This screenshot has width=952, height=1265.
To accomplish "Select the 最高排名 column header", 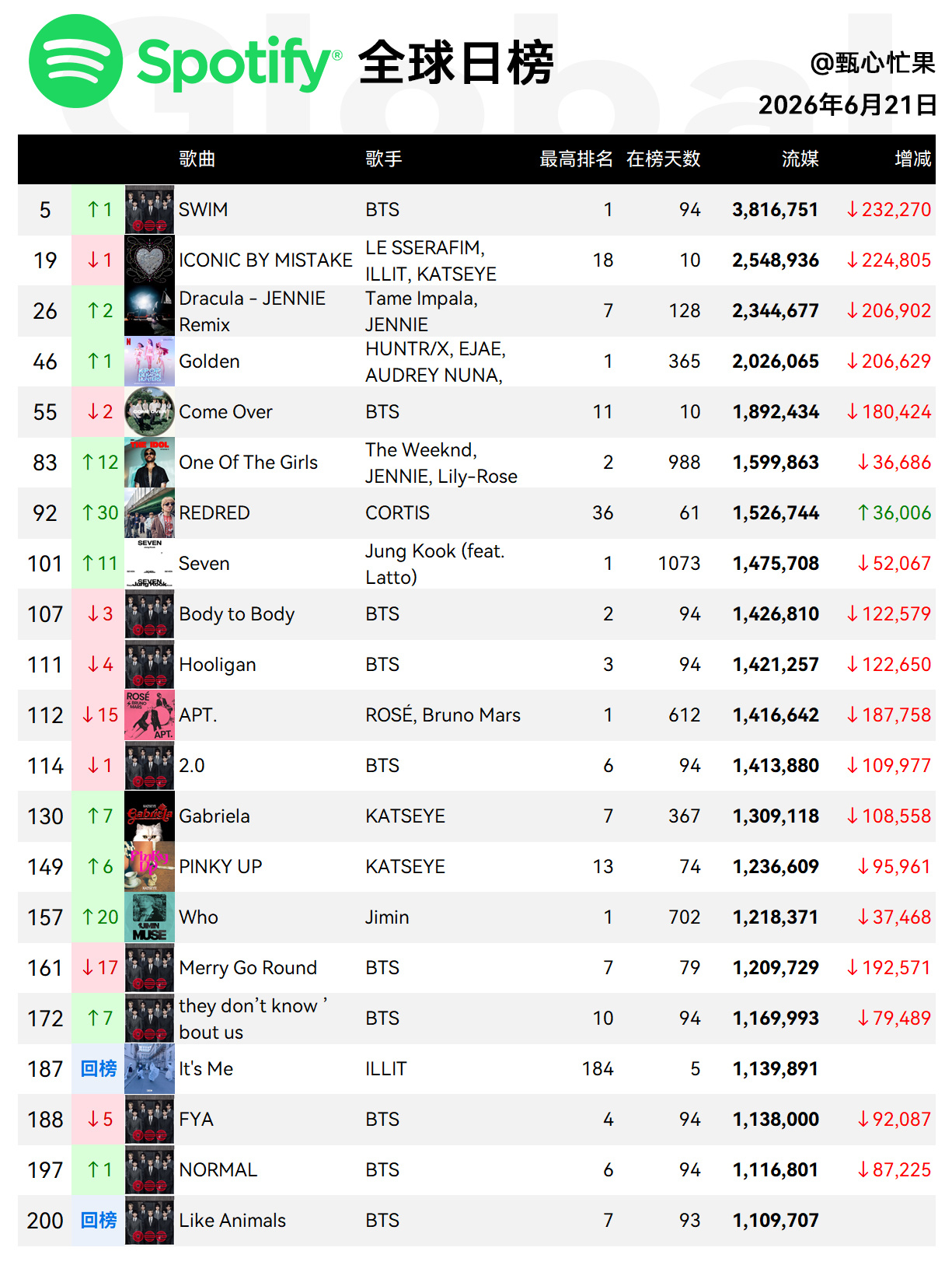I will point(576,159).
